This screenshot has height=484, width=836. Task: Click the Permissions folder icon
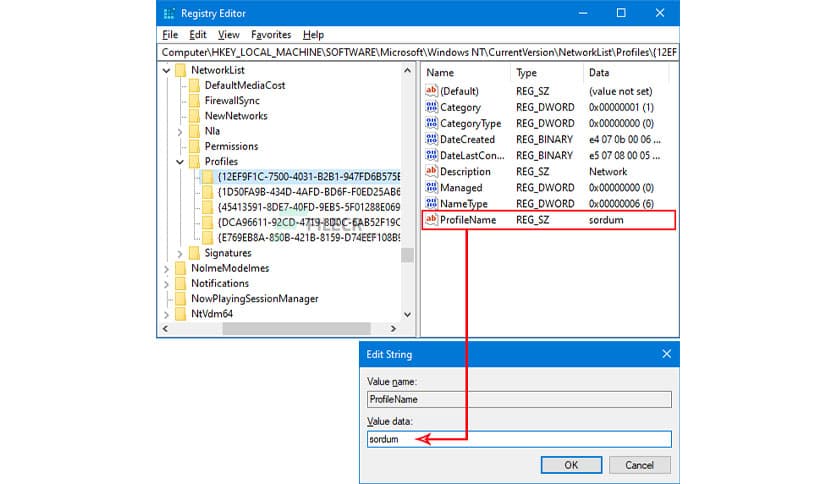point(195,146)
